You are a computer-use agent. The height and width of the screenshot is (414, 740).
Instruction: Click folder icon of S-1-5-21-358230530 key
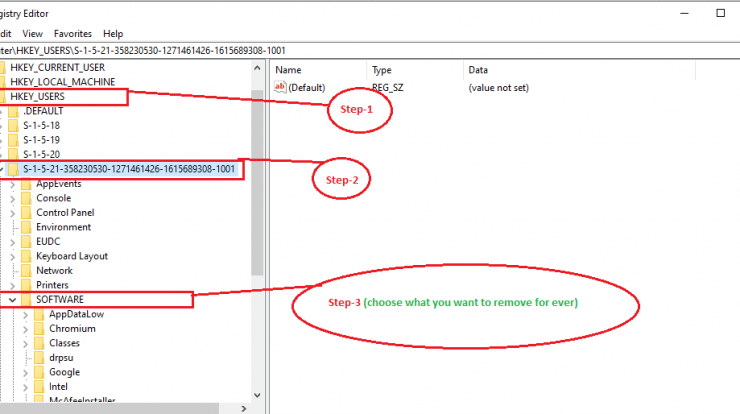[13, 169]
